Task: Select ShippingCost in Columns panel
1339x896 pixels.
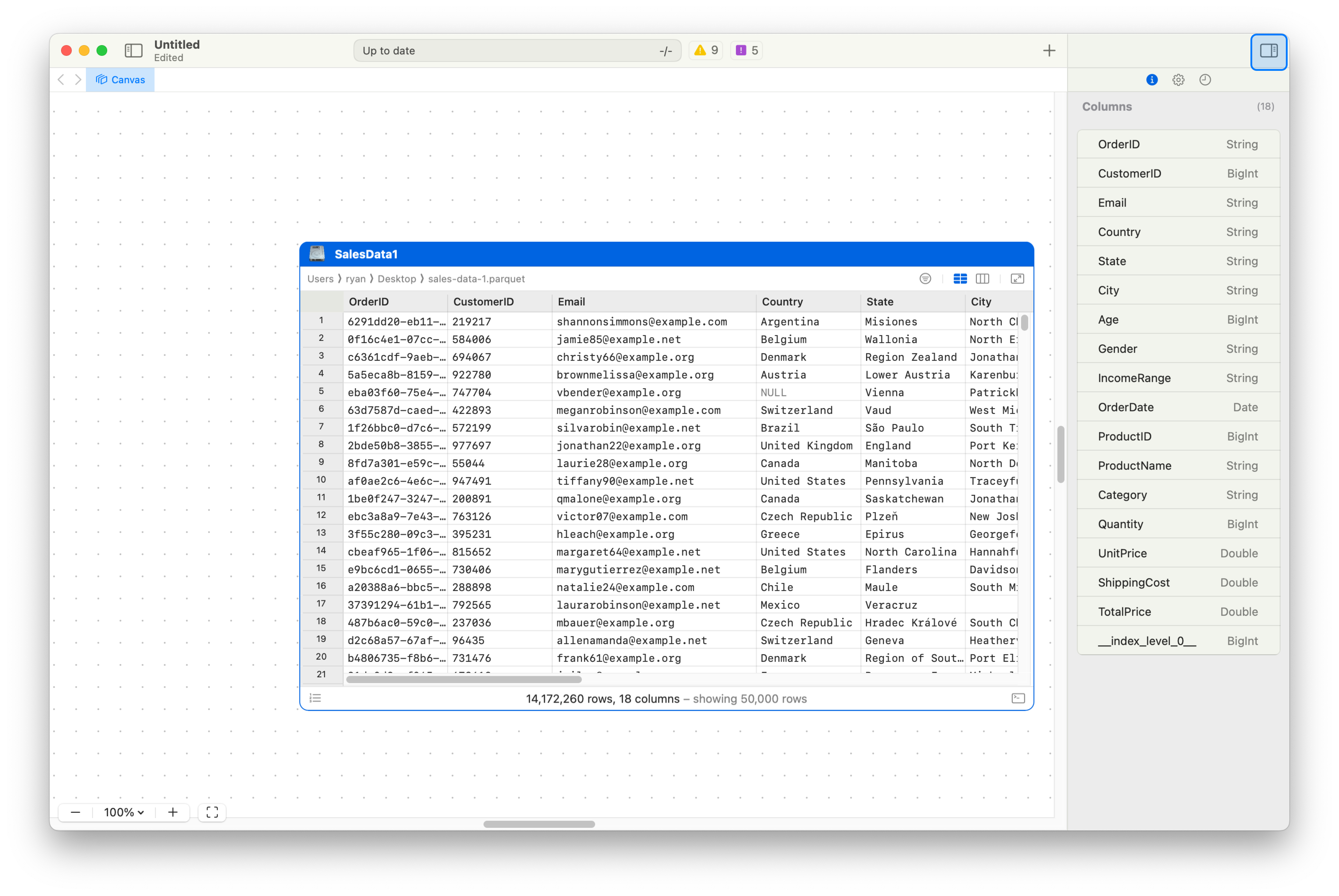Action: click(1178, 582)
